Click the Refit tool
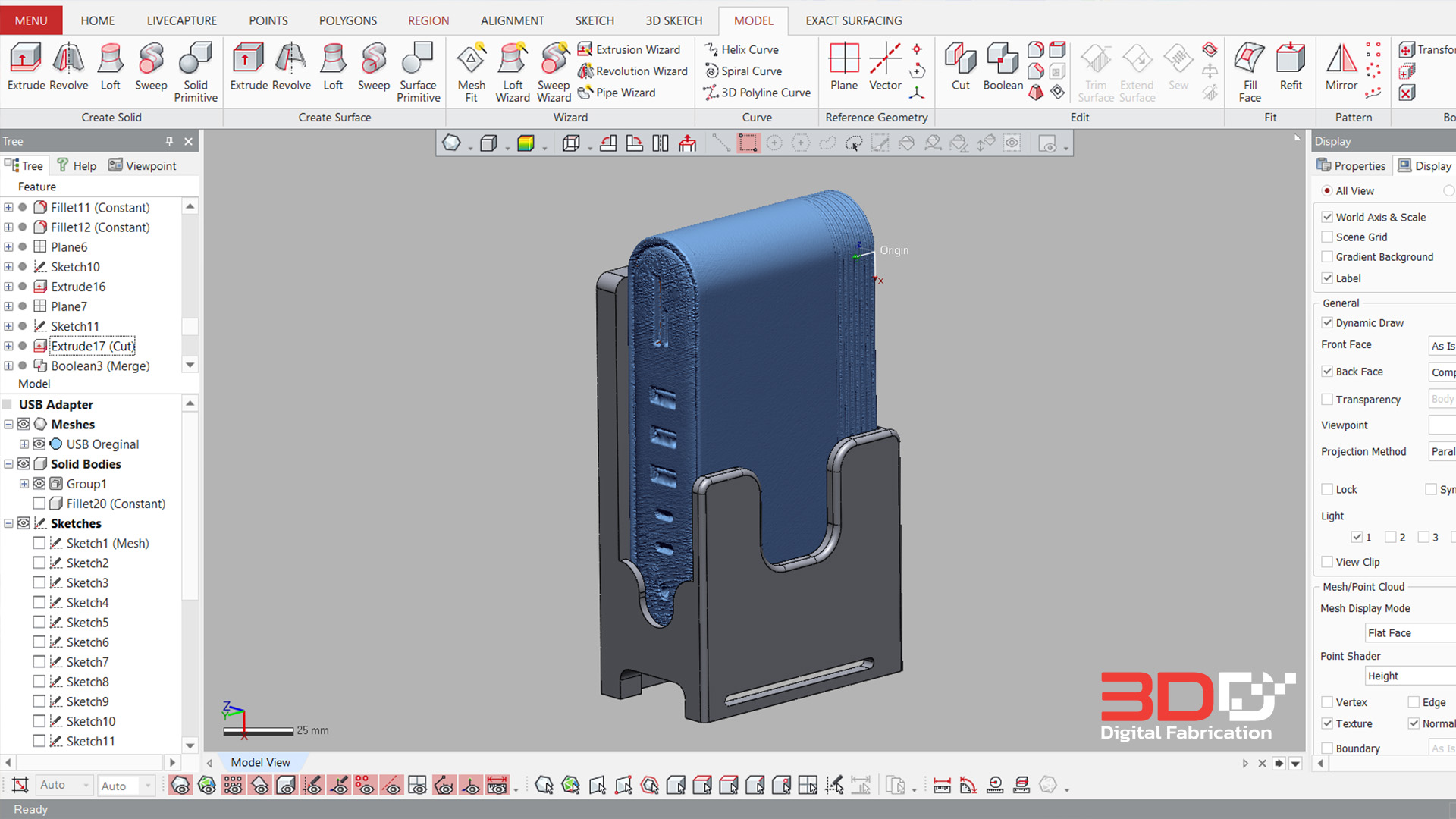The width and height of the screenshot is (1456, 819). 1291,67
